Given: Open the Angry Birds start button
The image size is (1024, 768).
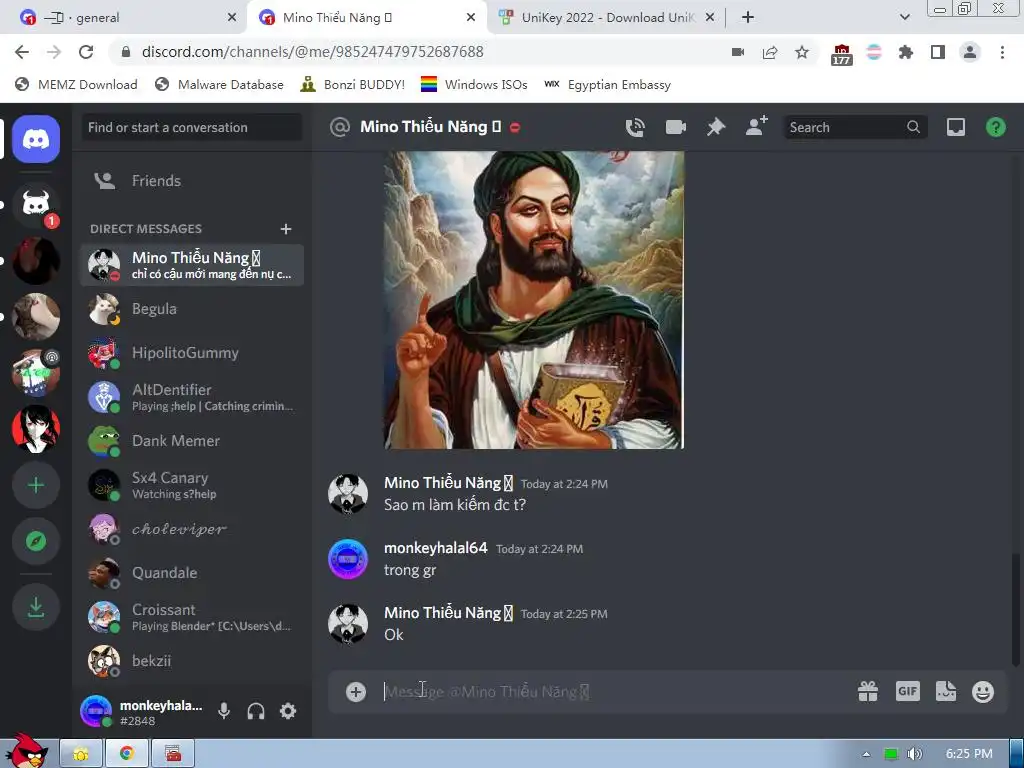Looking at the screenshot, I should 25,752.
